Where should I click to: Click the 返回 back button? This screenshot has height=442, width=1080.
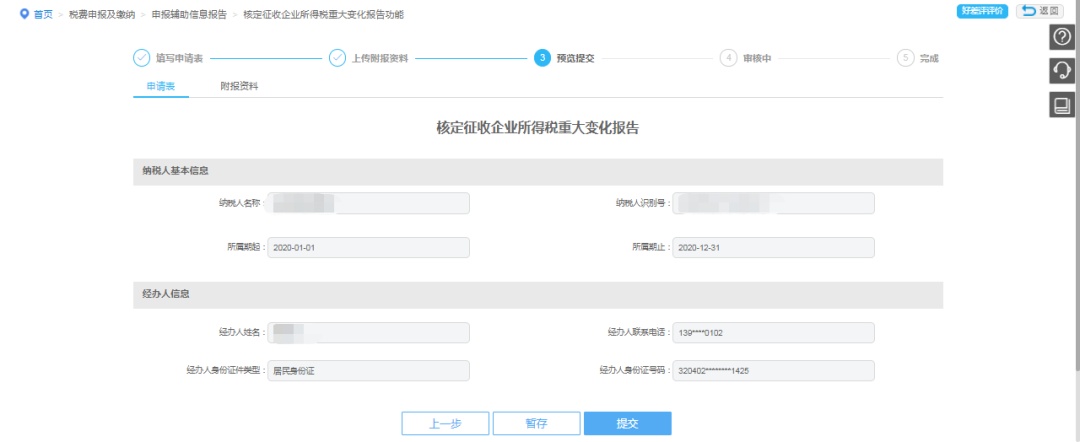tap(1039, 11)
